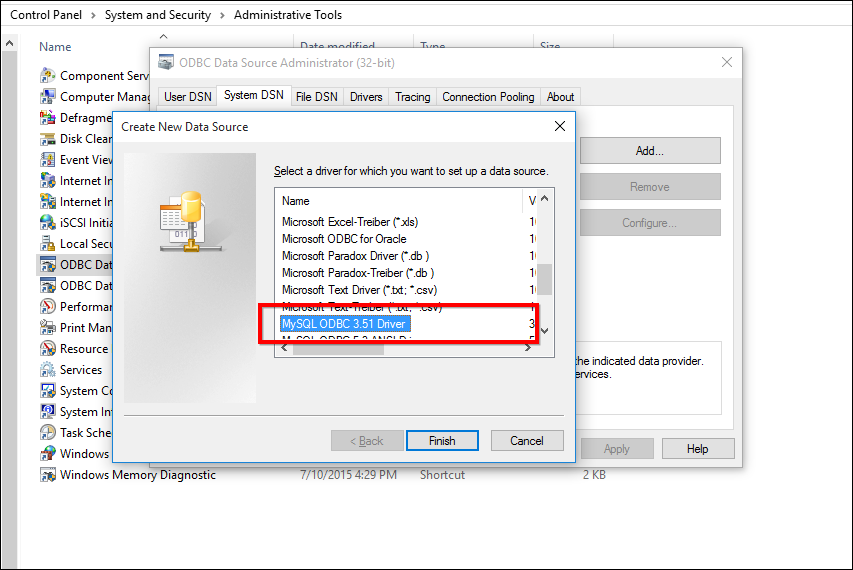Select the Local Security Policy icon

click(x=48, y=244)
